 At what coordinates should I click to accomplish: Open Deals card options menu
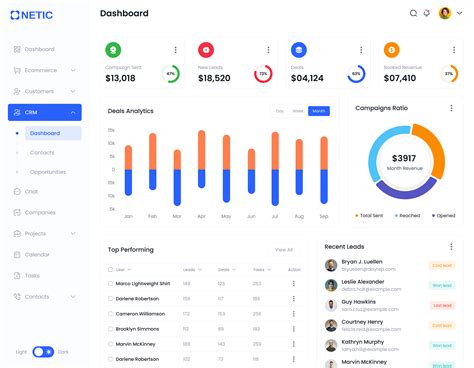pyautogui.click(x=361, y=50)
